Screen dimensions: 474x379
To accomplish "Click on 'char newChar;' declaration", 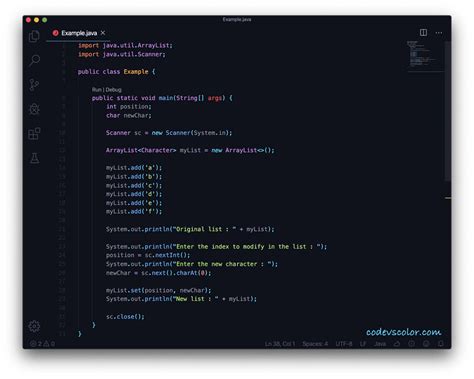I will click(x=129, y=115).
